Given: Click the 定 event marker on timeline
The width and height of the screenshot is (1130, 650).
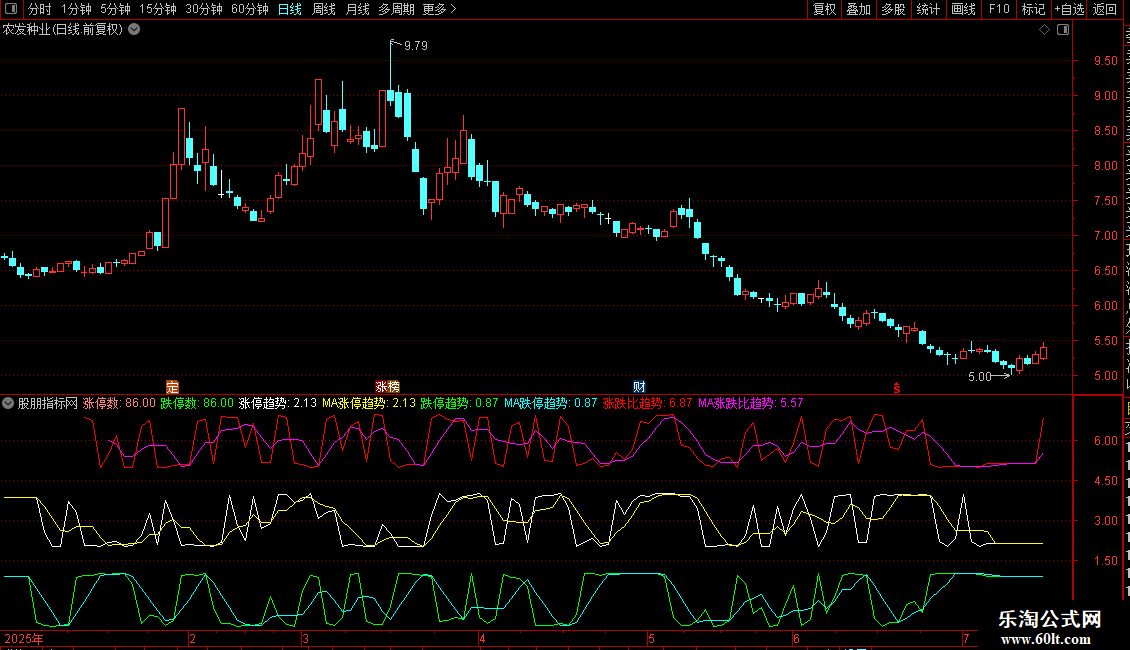Looking at the screenshot, I should coord(172,387).
